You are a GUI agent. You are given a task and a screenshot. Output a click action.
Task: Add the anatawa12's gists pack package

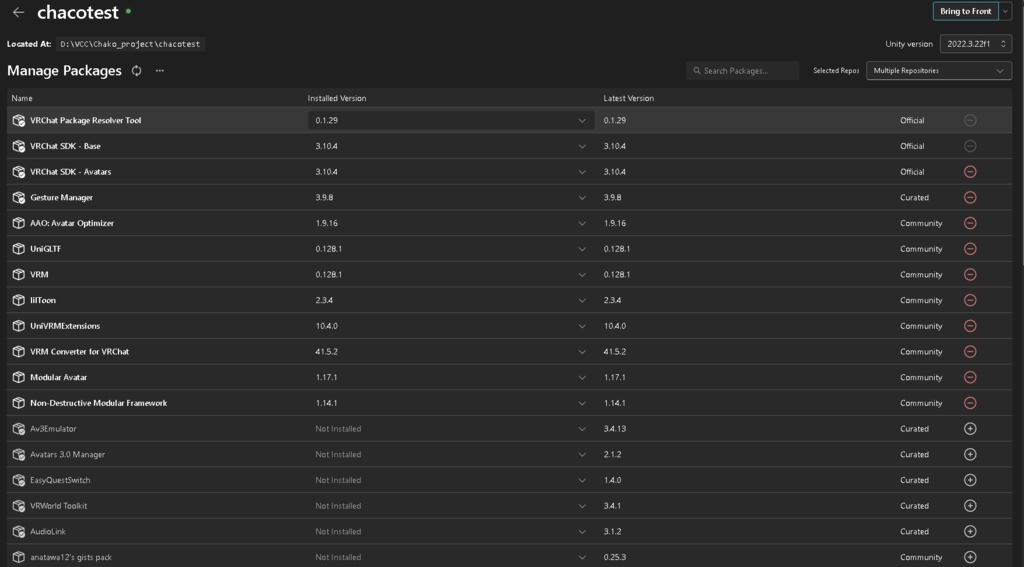[x=970, y=557]
